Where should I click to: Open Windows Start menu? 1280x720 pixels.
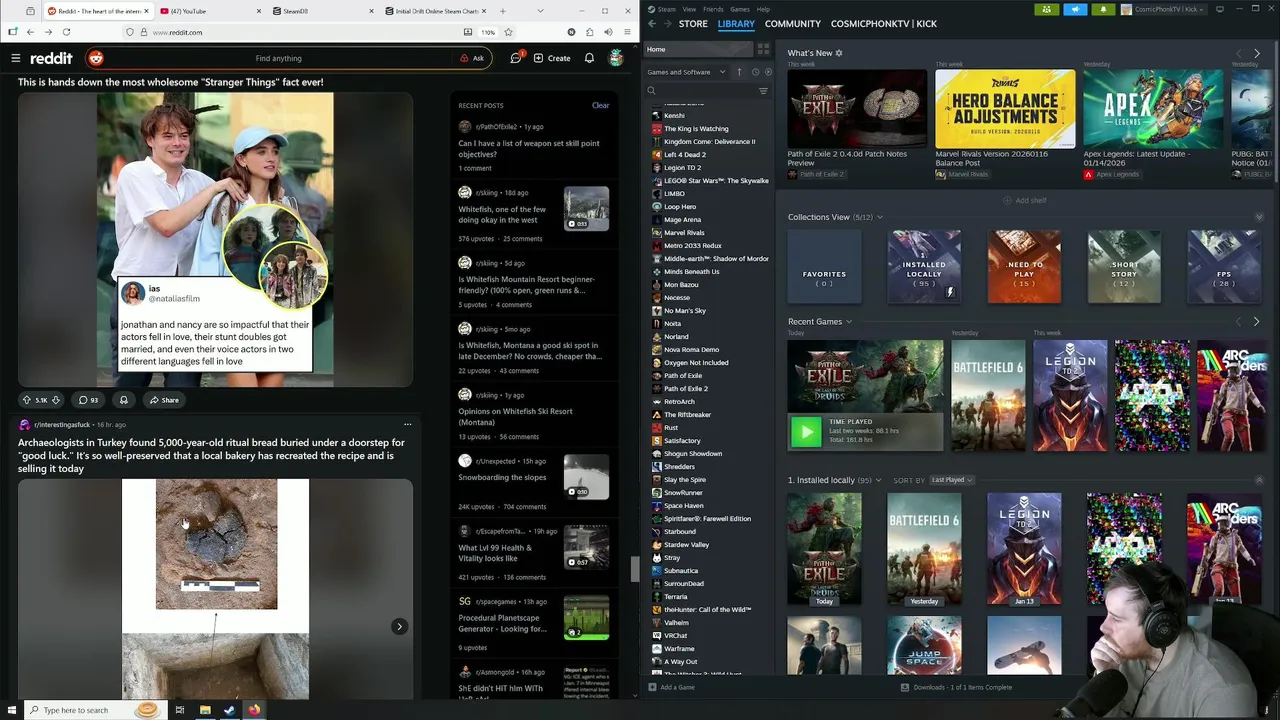(x=11, y=710)
